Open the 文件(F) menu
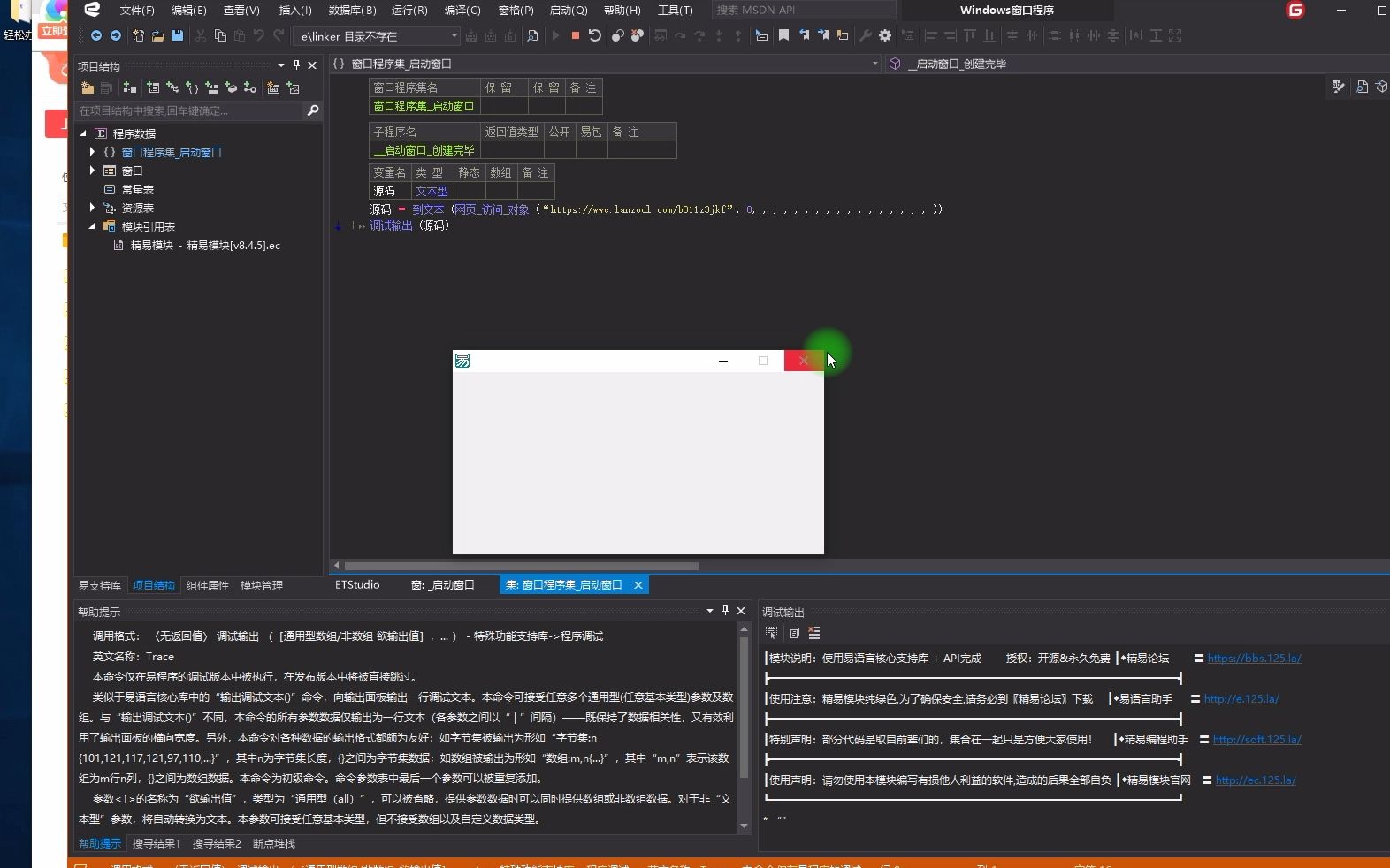The image size is (1390, 868). 137,11
